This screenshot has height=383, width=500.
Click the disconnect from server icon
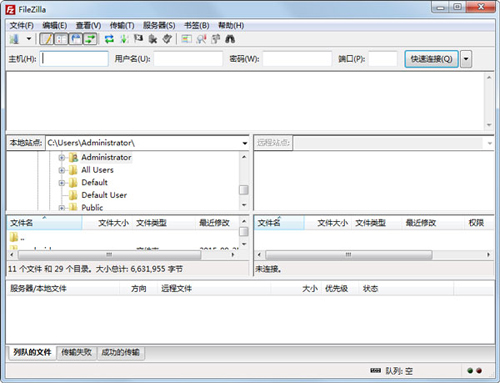click(153, 39)
